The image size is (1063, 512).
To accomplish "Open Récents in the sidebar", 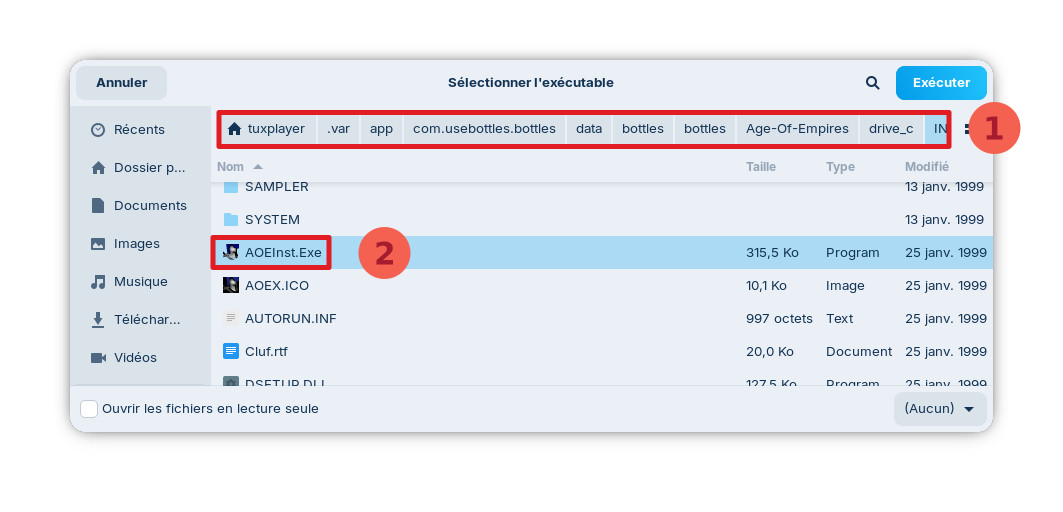I will 139,130.
